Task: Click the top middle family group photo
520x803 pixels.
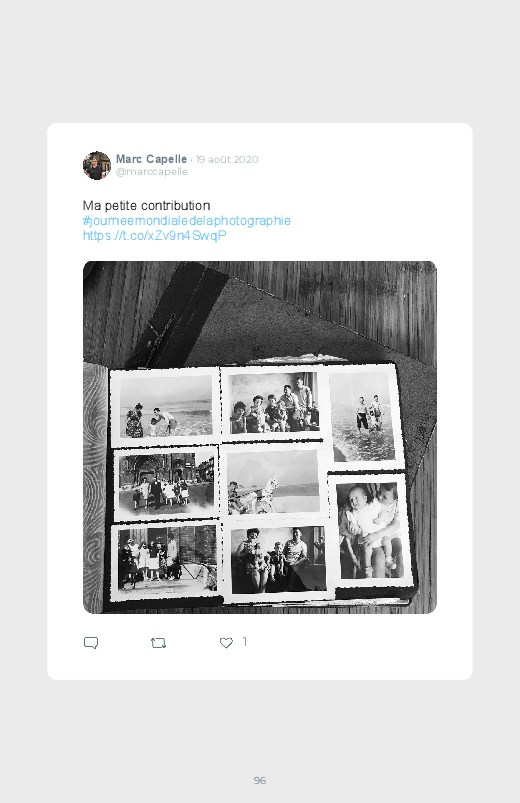Action: coord(274,404)
